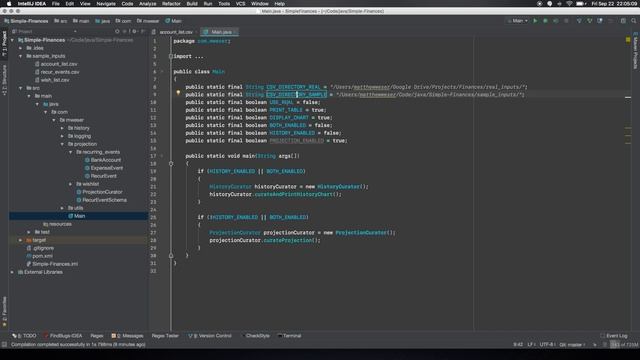Fold the main method at line 18 marker
The width and height of the screenshot is (640, 360).
[171, 163]
